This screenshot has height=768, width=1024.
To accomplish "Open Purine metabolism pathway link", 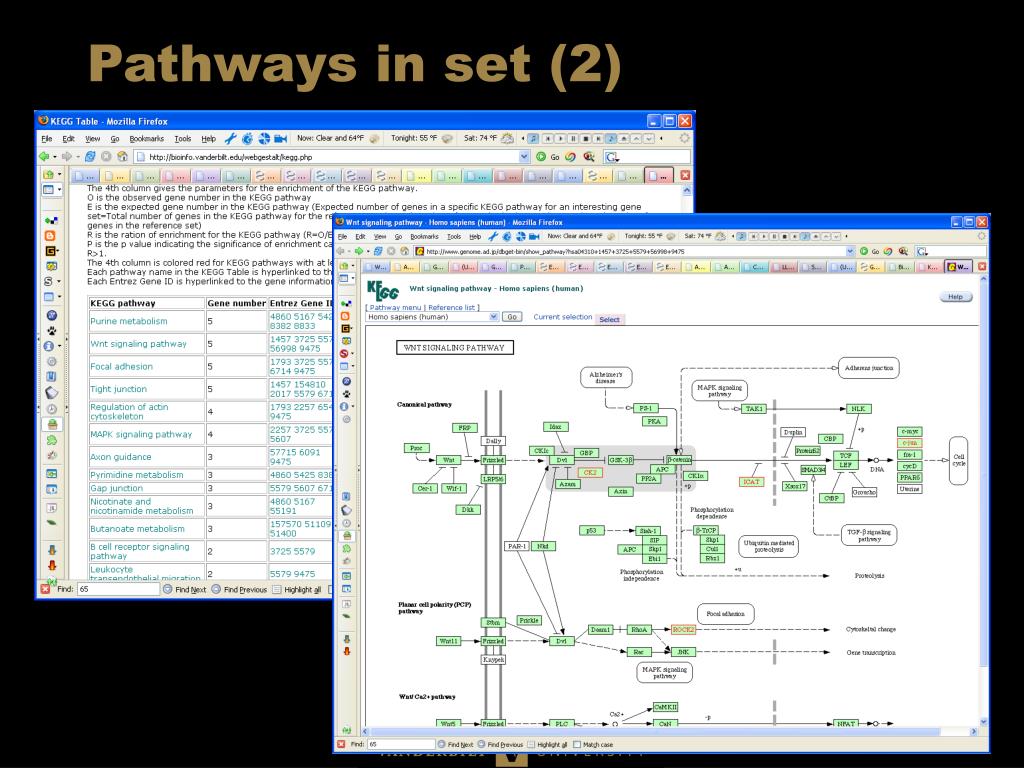I will point(129,321).
